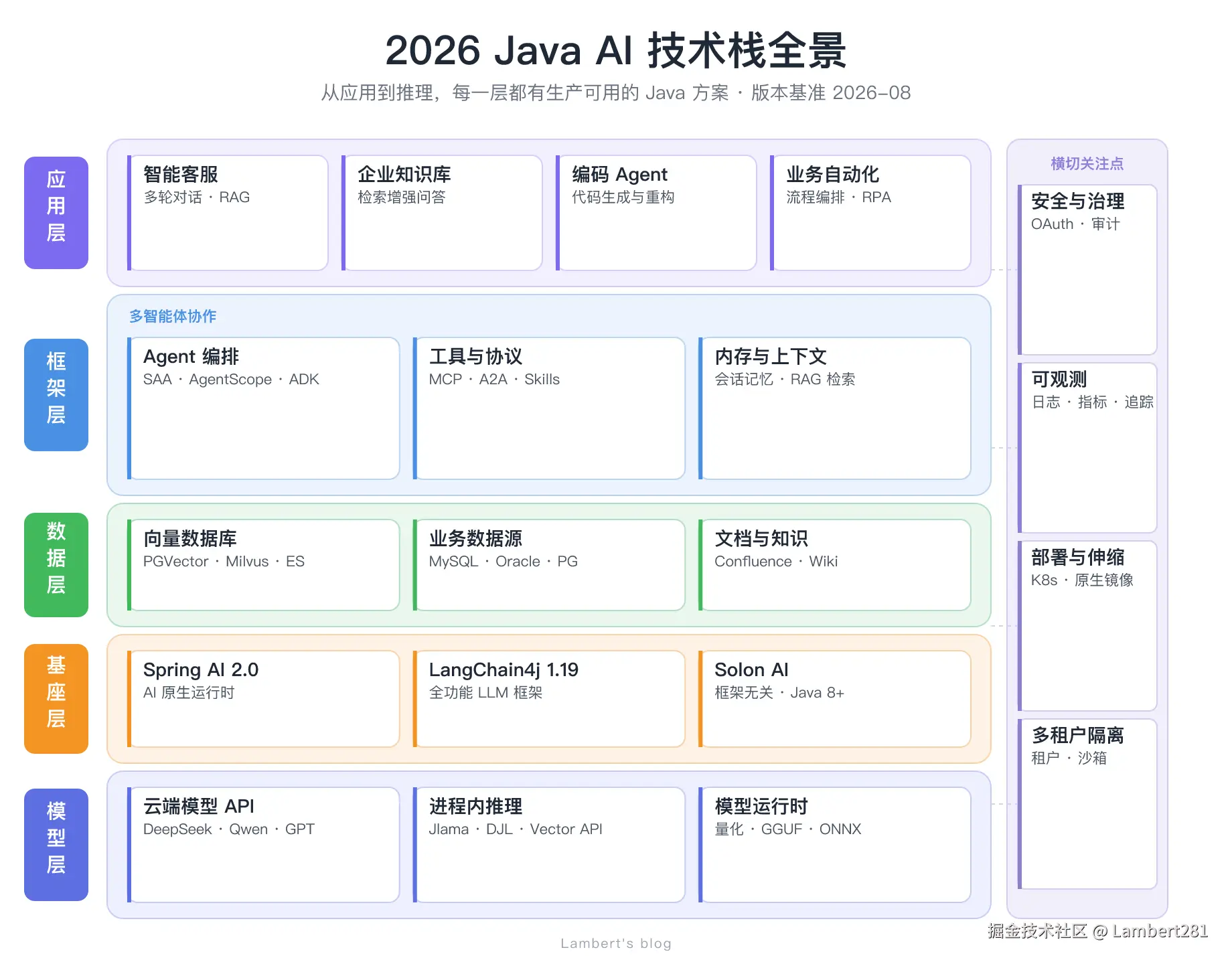Screen dimensions: 1232x964
Task: Click the 部署与伸缩 card
Action: pyautogui.click(x=1087, y=626)
